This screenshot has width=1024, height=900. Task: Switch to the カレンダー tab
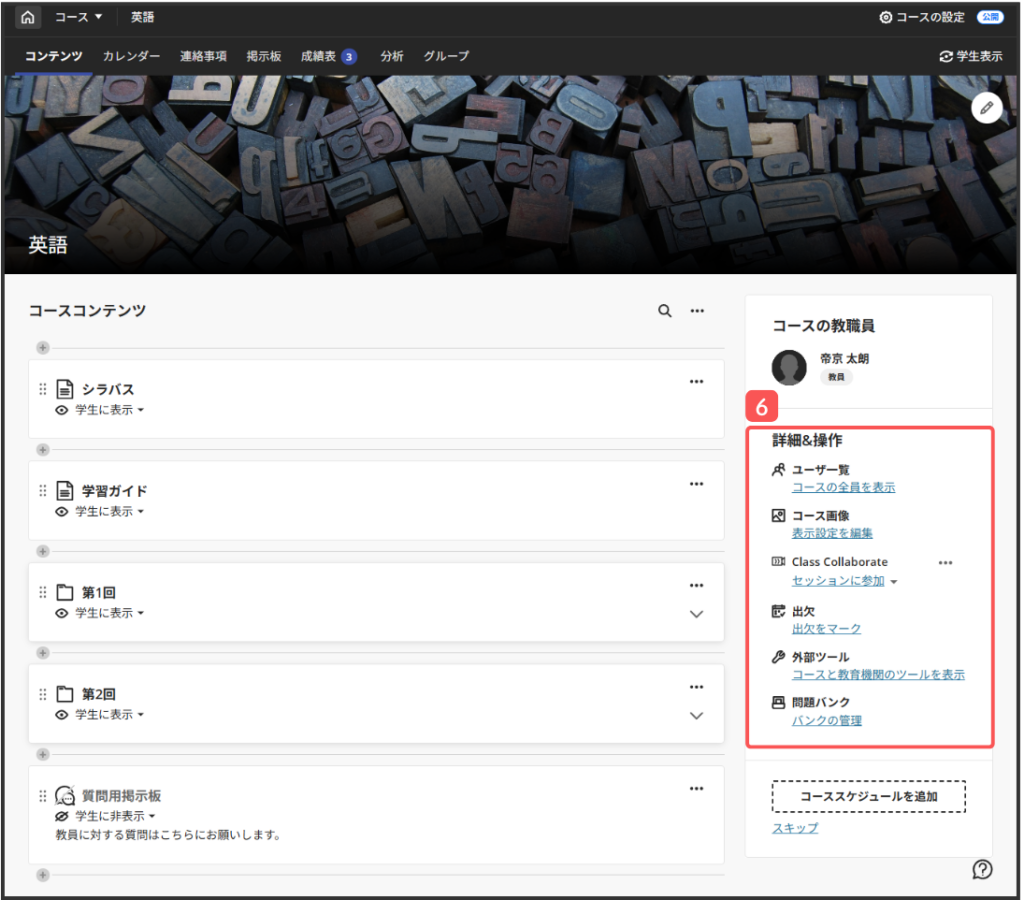coord(131,56)
